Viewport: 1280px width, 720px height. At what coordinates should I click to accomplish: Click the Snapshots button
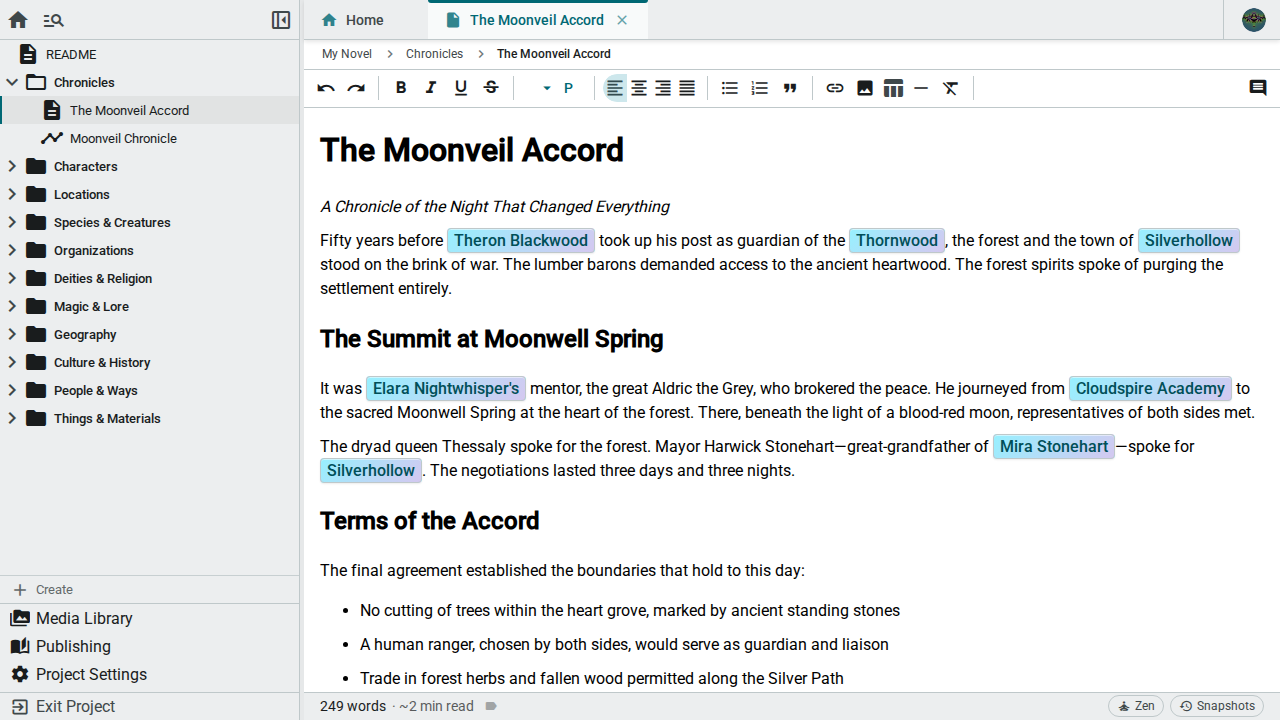(1217, 706)
